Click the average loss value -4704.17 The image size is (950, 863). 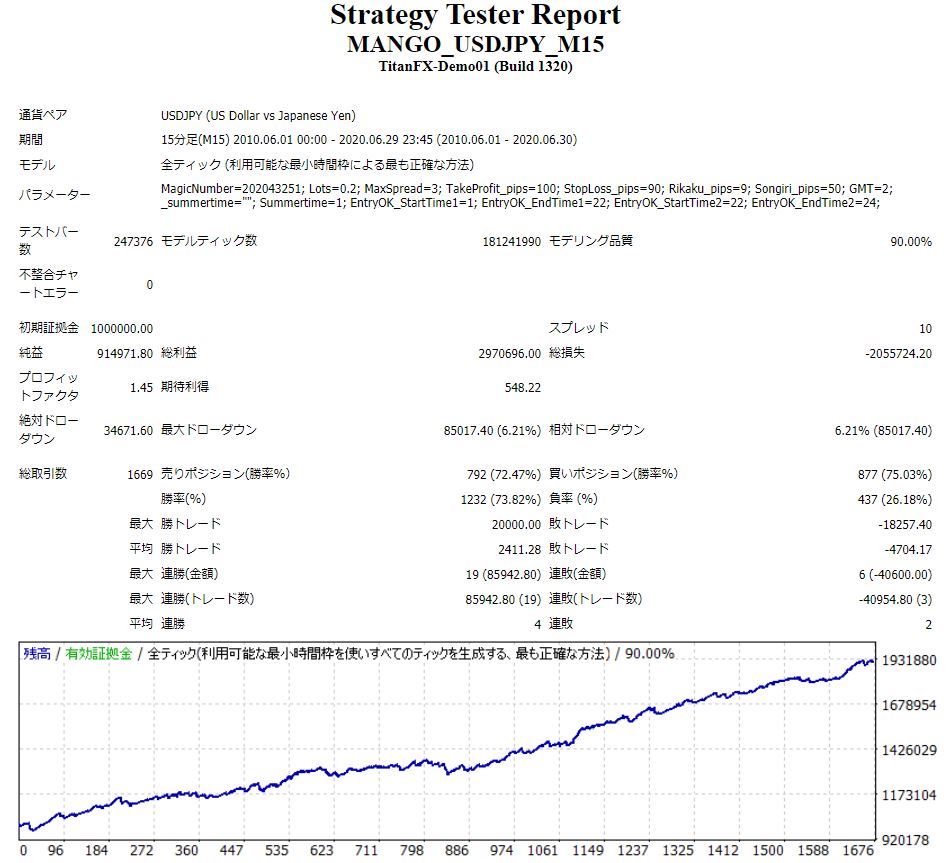pyautogui.click(x=908, y=550)
